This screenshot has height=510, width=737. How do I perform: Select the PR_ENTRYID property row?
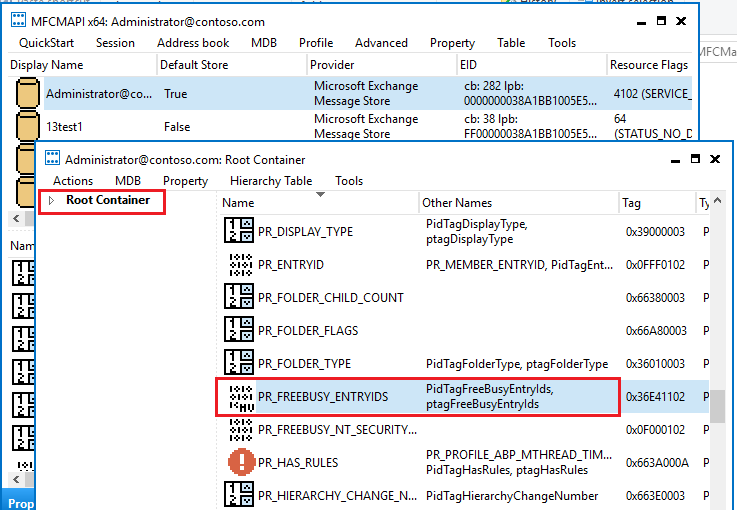pyautogui.click(x=464, y=265)
